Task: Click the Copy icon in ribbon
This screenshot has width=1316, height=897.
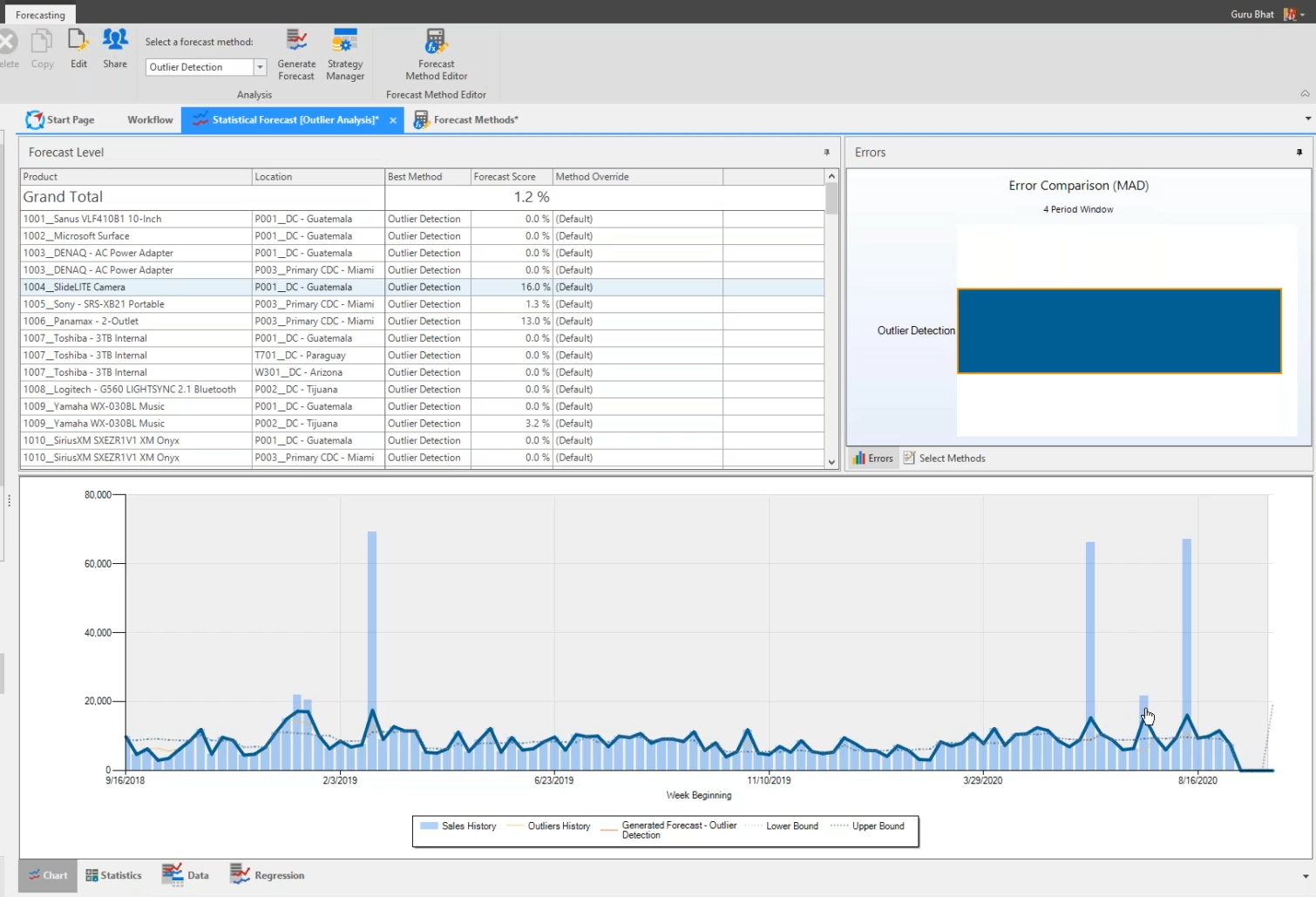Action: [42, 49]
